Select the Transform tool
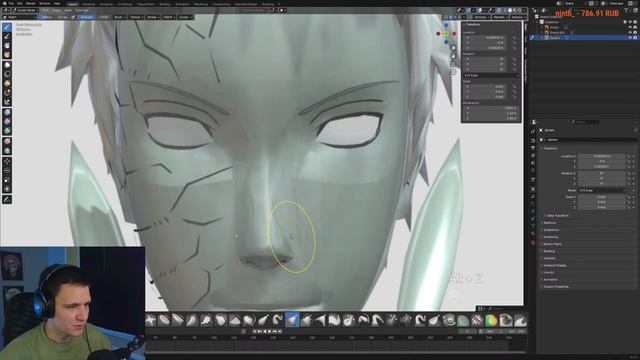The height and width of the screenshot is (360, 640). pos(7,189)
